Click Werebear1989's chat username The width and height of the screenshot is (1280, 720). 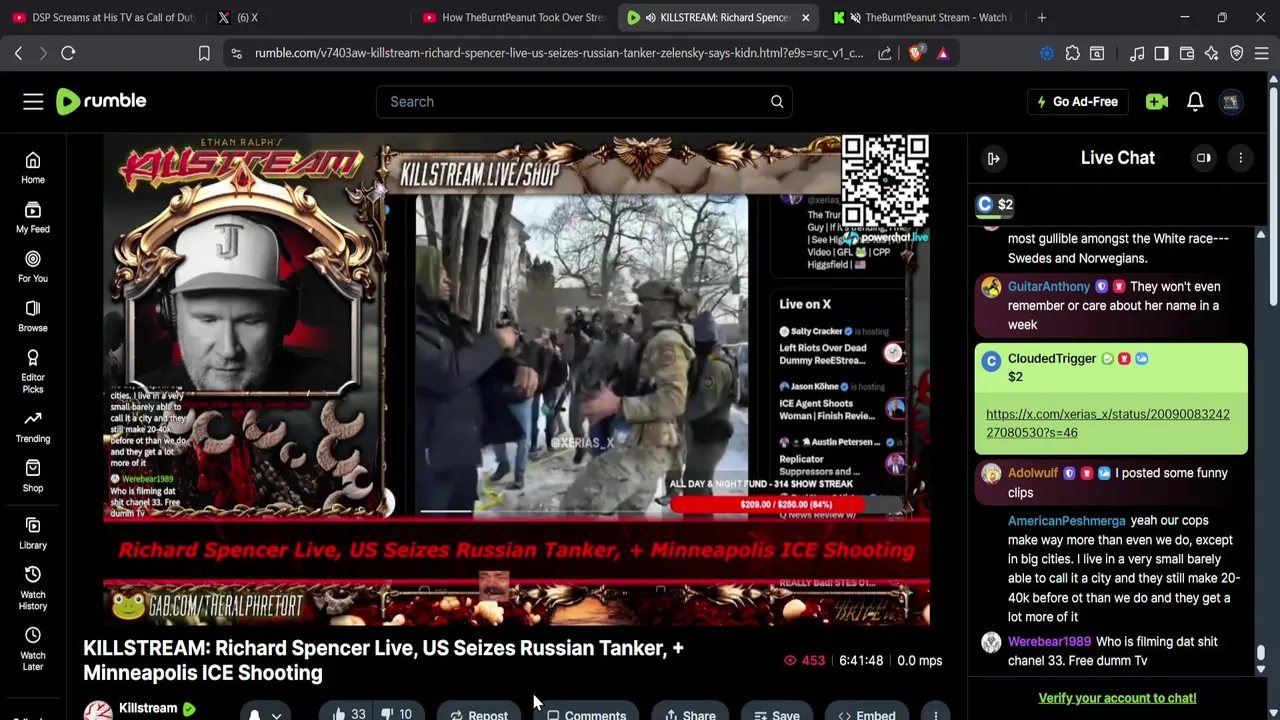point(1049,642)
